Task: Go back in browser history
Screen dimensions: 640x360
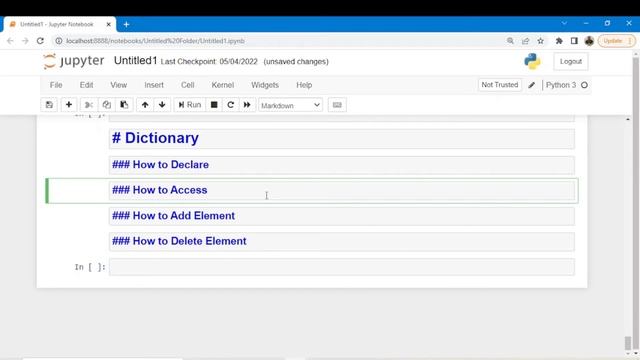Action: pyautogui.click(x=10, y=41)
